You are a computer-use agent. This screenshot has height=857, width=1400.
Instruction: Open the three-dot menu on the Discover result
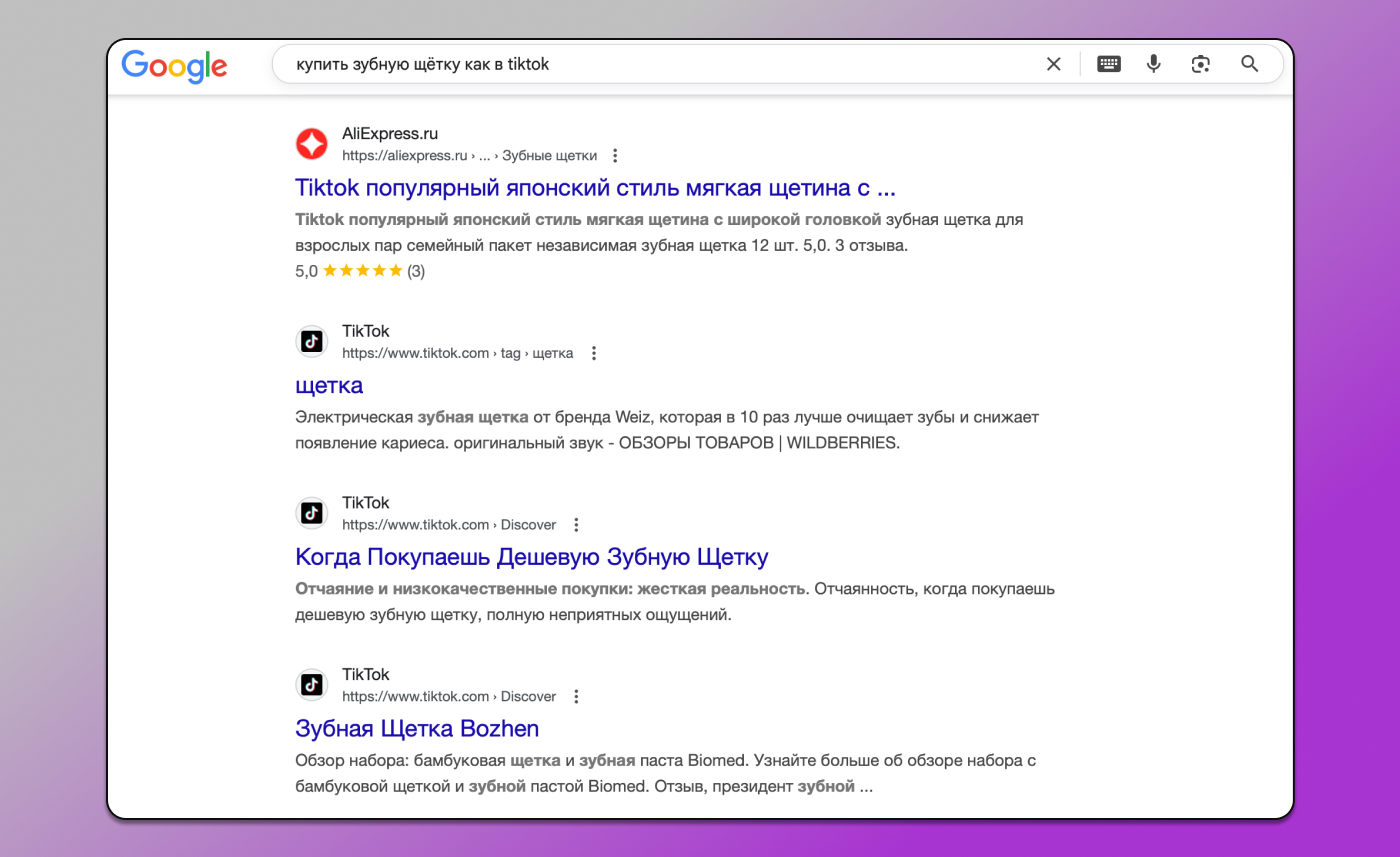click(576, 524)
